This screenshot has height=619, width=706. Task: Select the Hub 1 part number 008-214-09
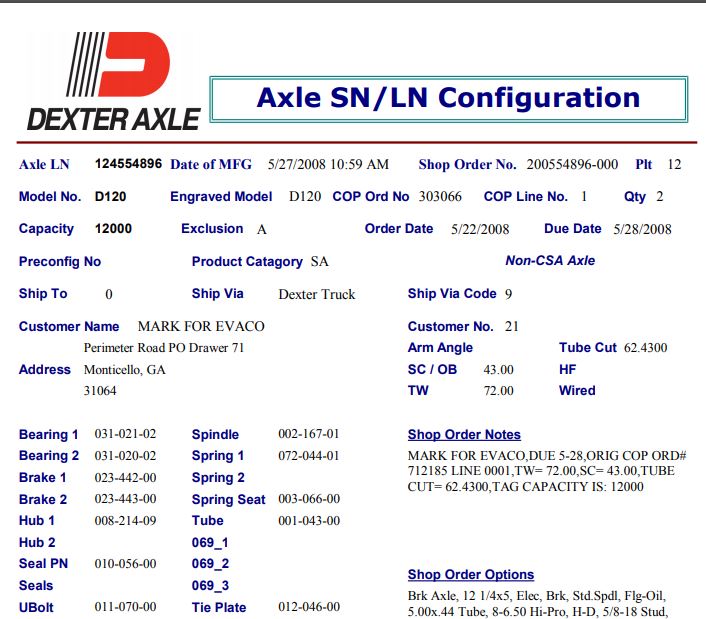coord(125,521)
